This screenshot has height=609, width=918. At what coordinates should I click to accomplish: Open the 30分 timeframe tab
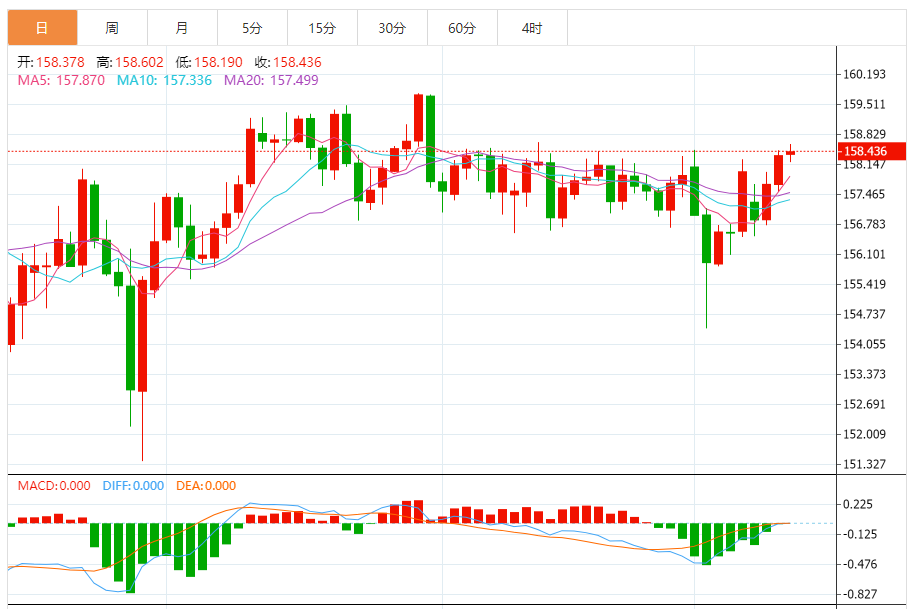pos(392,28)
